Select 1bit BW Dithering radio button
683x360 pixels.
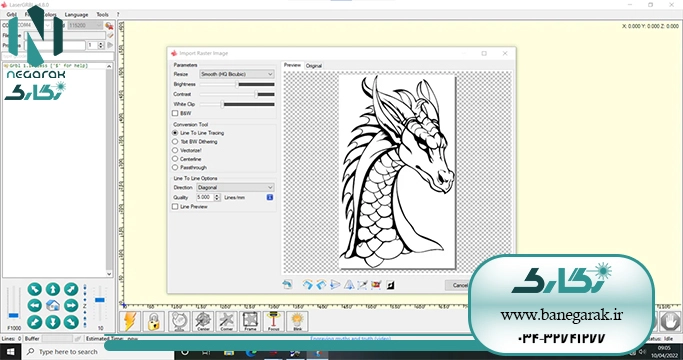[175, 142]
